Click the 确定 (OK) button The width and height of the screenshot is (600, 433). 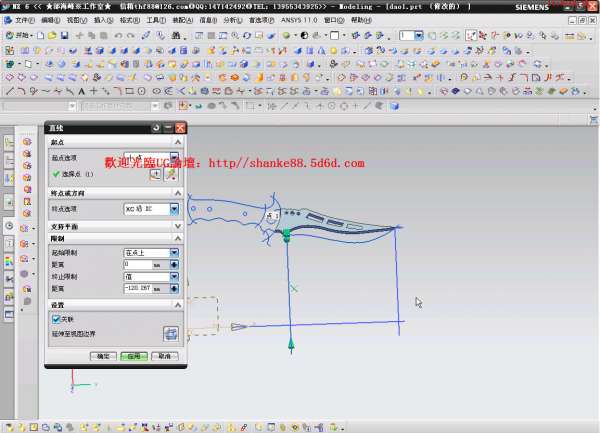103,355
